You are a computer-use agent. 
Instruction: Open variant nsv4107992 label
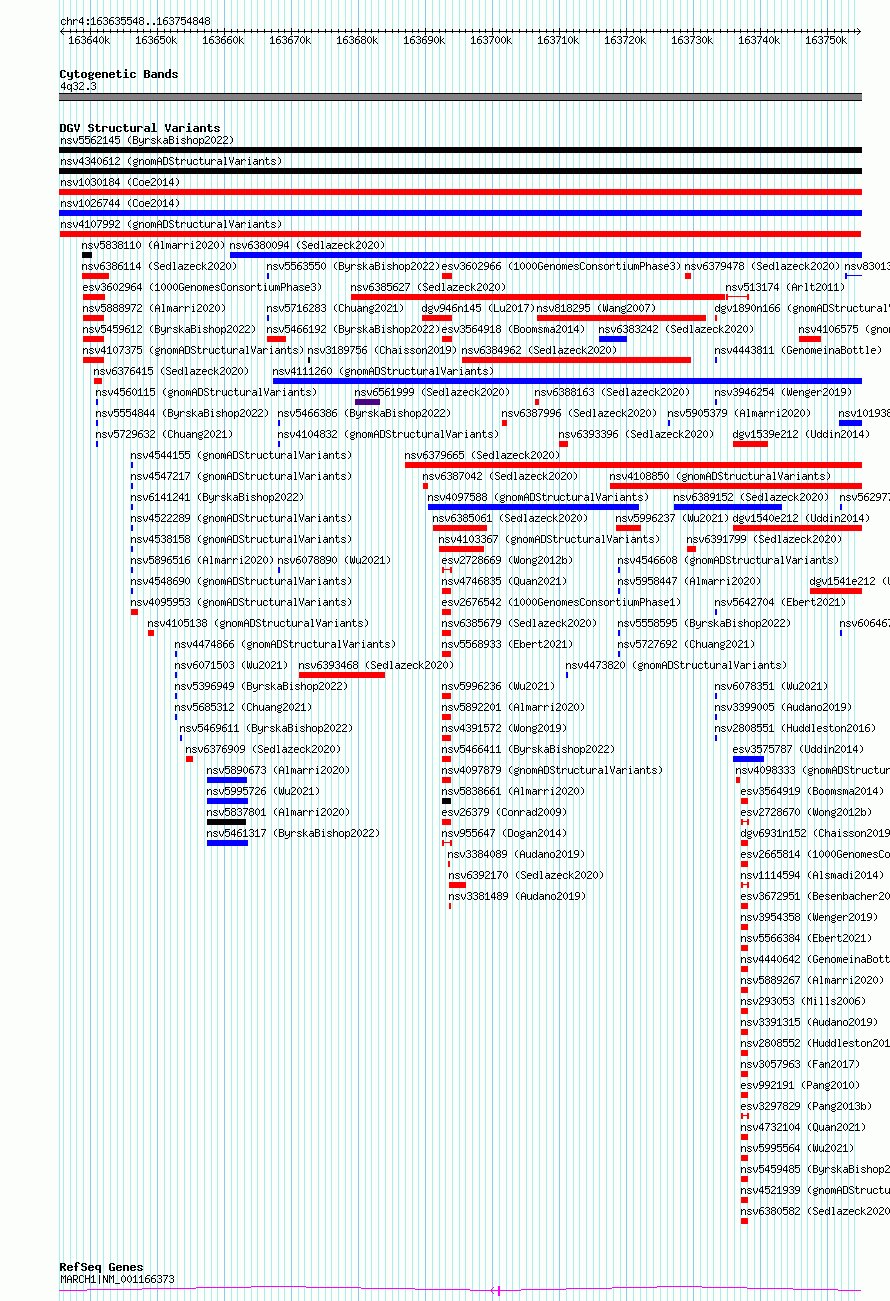click(171, 224)
